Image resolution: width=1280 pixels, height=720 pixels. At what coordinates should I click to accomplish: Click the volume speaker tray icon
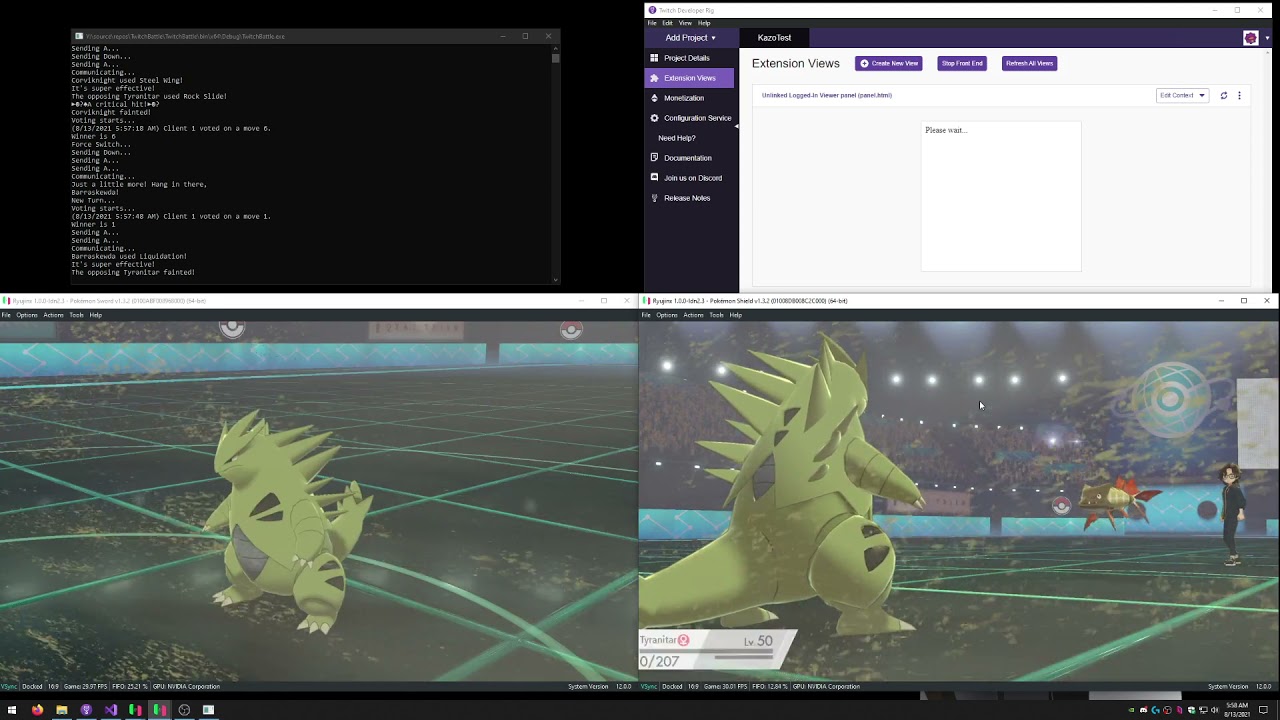(x=1215, y=710)
